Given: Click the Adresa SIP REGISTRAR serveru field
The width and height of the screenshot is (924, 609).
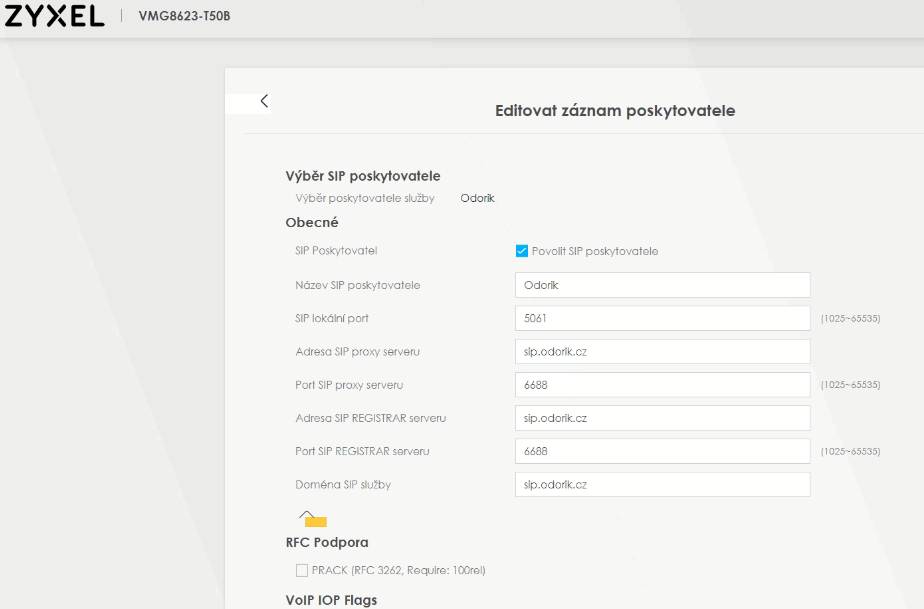Looking at the screenshot, I should pyautogui.click(x=662, y=418).
